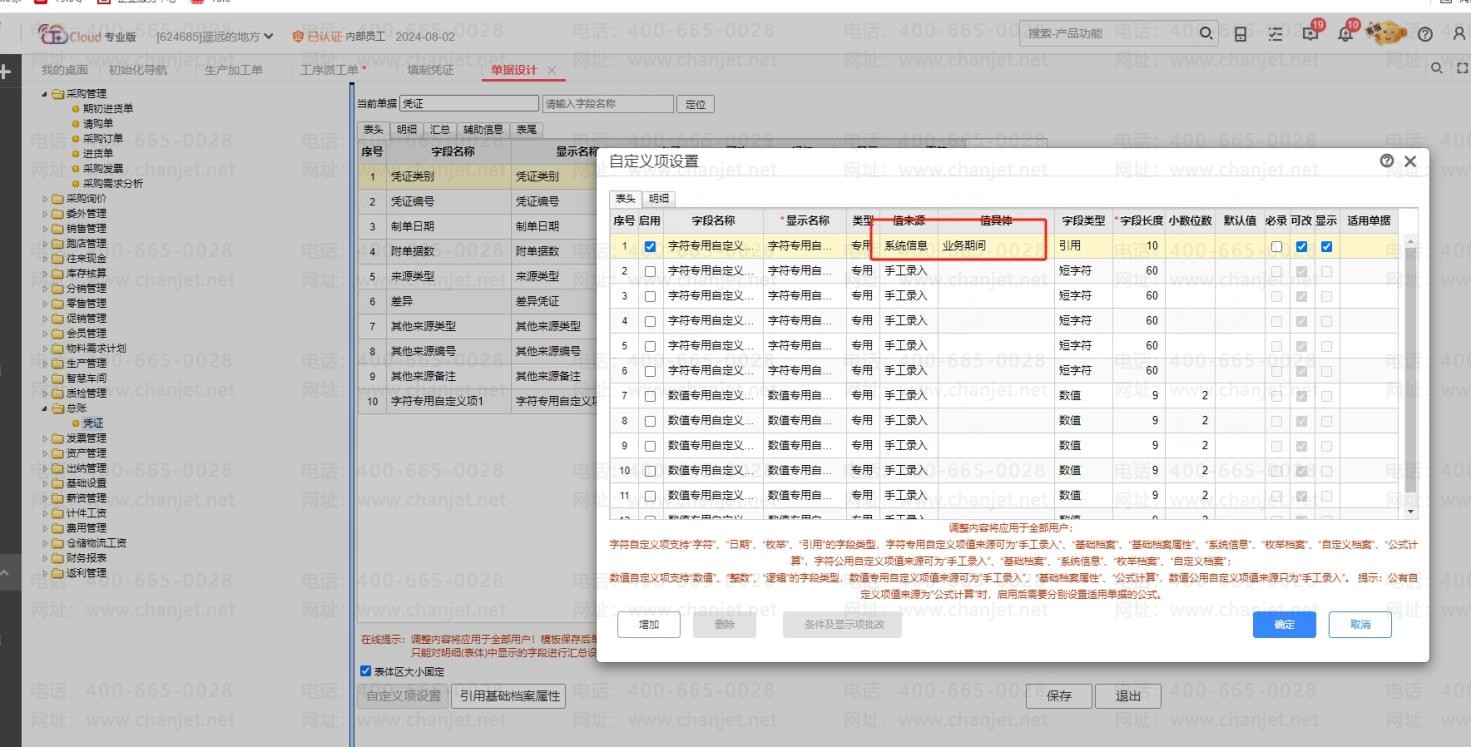
Task: Toggle 表体区大小固定 checkbox
Action: 365,671
